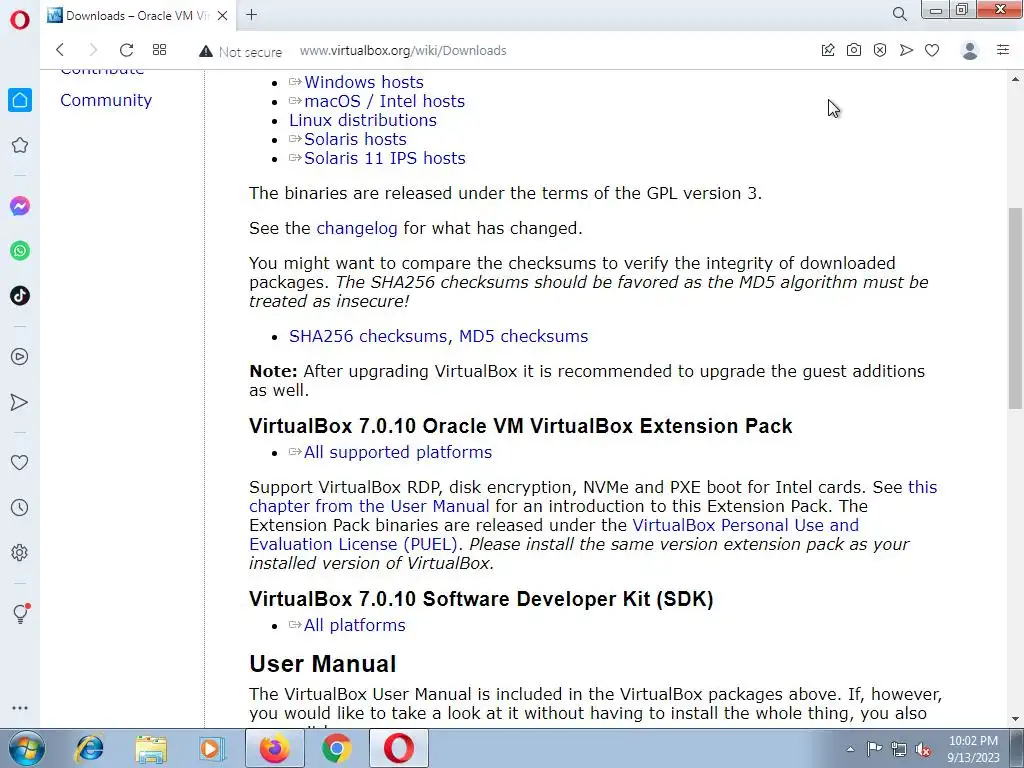Image resolution: width=1024 pixels, height=768 pixels.
Task: Open Bookmarks star in the sidebar
Action: click(x=20, y=145)
